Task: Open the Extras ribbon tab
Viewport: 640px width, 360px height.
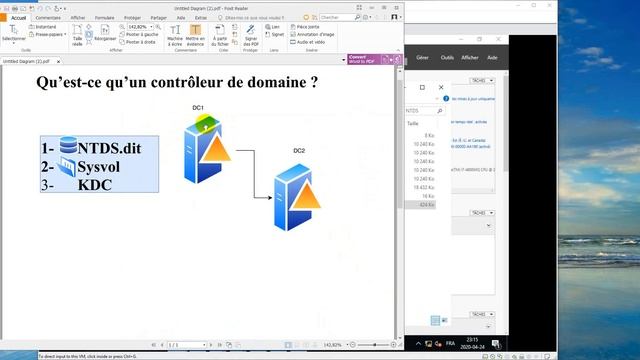Action: (200, 18)
